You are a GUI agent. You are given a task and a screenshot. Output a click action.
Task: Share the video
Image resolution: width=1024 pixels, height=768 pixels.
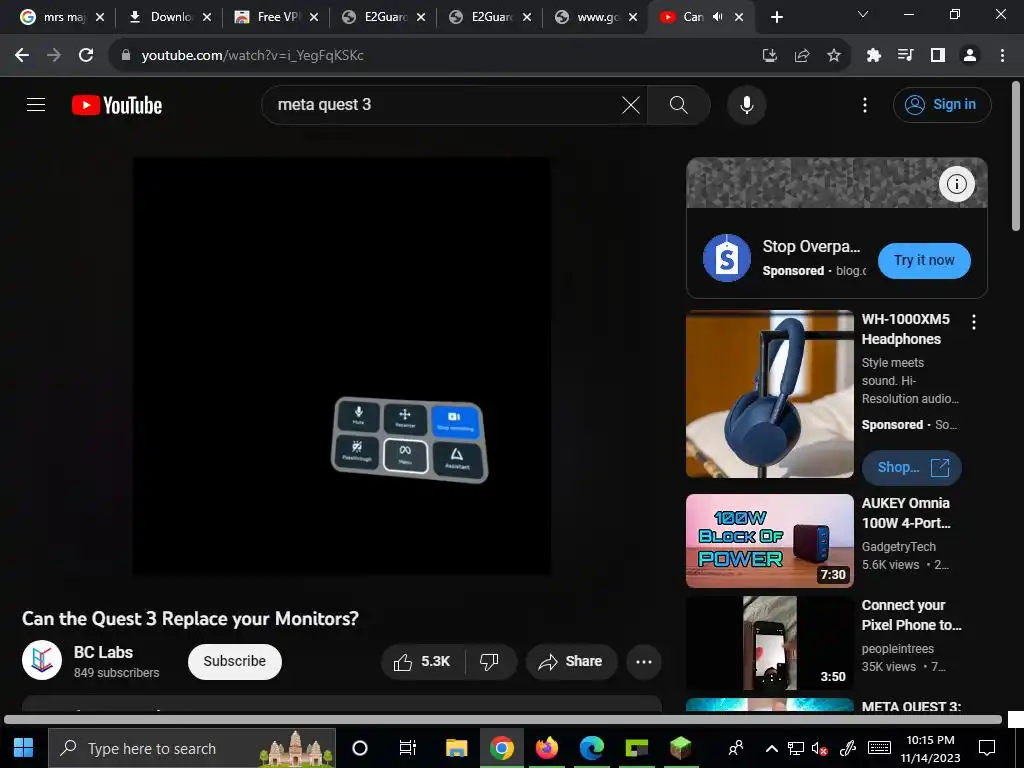coord(571,662)
